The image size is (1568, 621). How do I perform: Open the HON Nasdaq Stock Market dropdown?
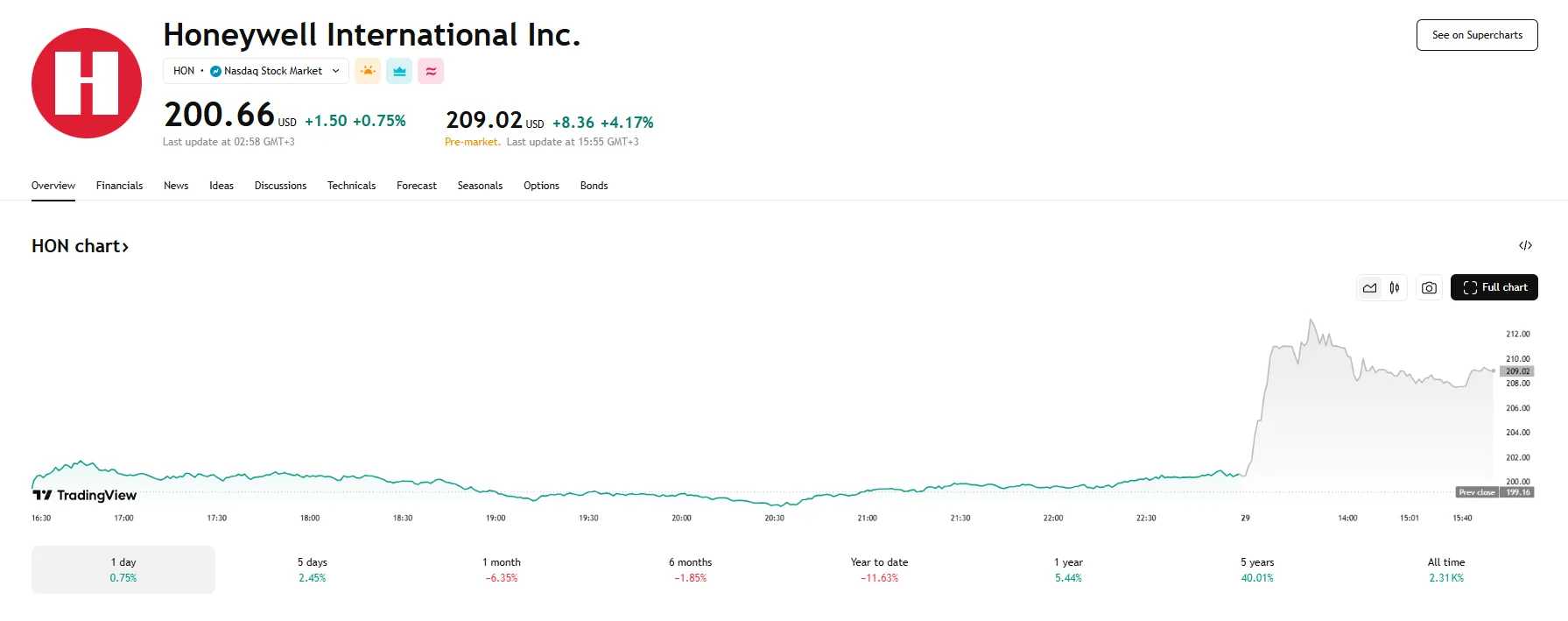click(256, 71)
